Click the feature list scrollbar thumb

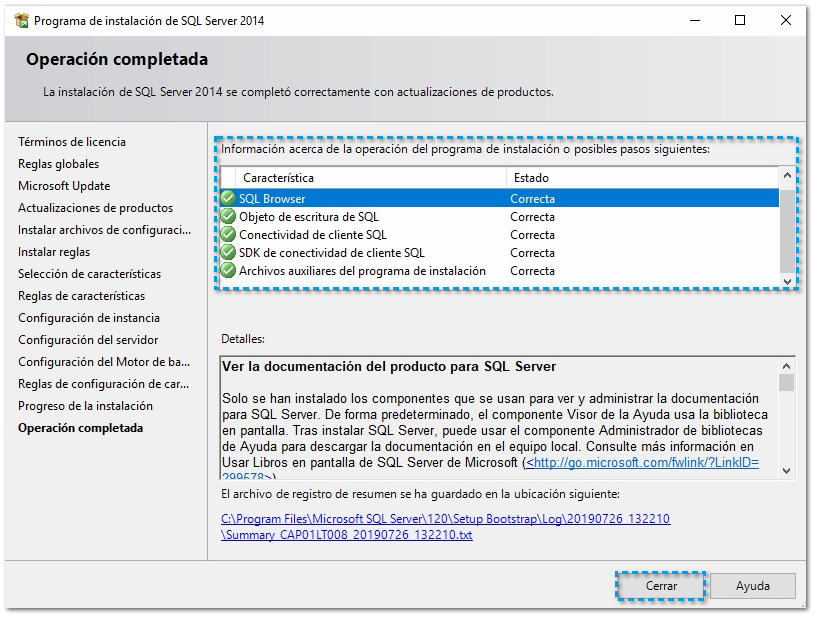coord(787,230)
